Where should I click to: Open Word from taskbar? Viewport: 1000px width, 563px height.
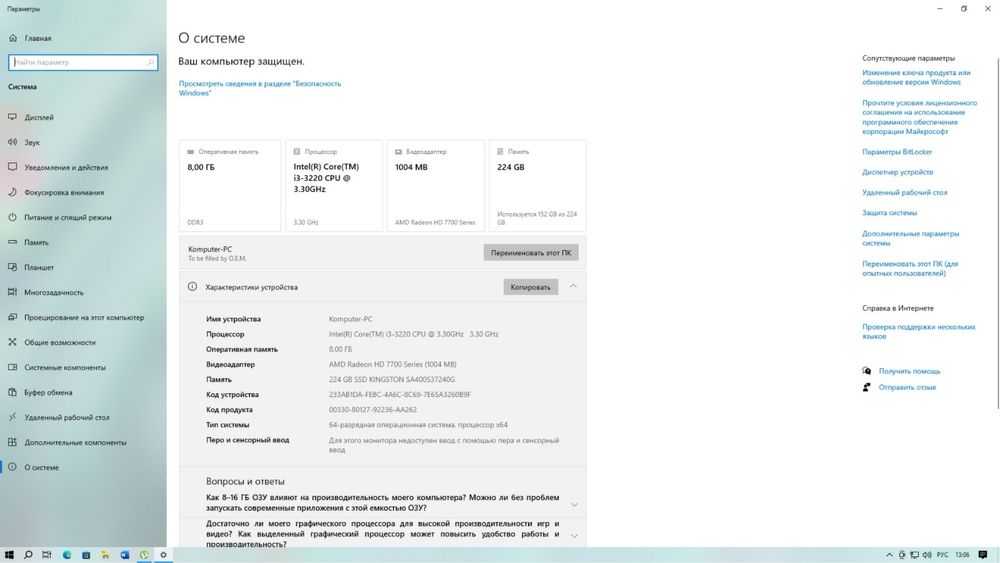click(x=124, y=555)
